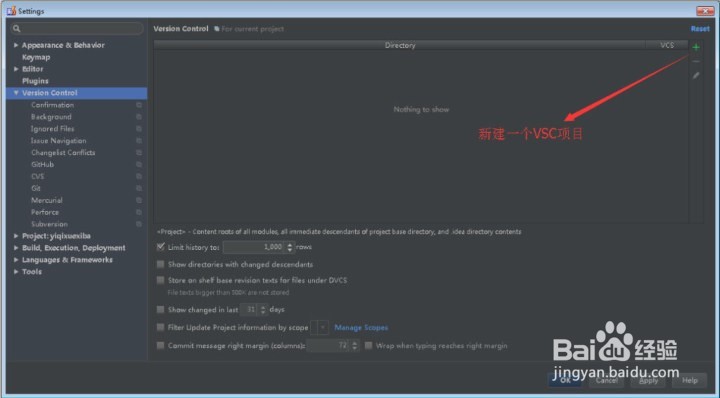Image resolution: width=720 pixels, height=398 pixels.
Task: Open the Plugins settings page
Action: (35, 81)
